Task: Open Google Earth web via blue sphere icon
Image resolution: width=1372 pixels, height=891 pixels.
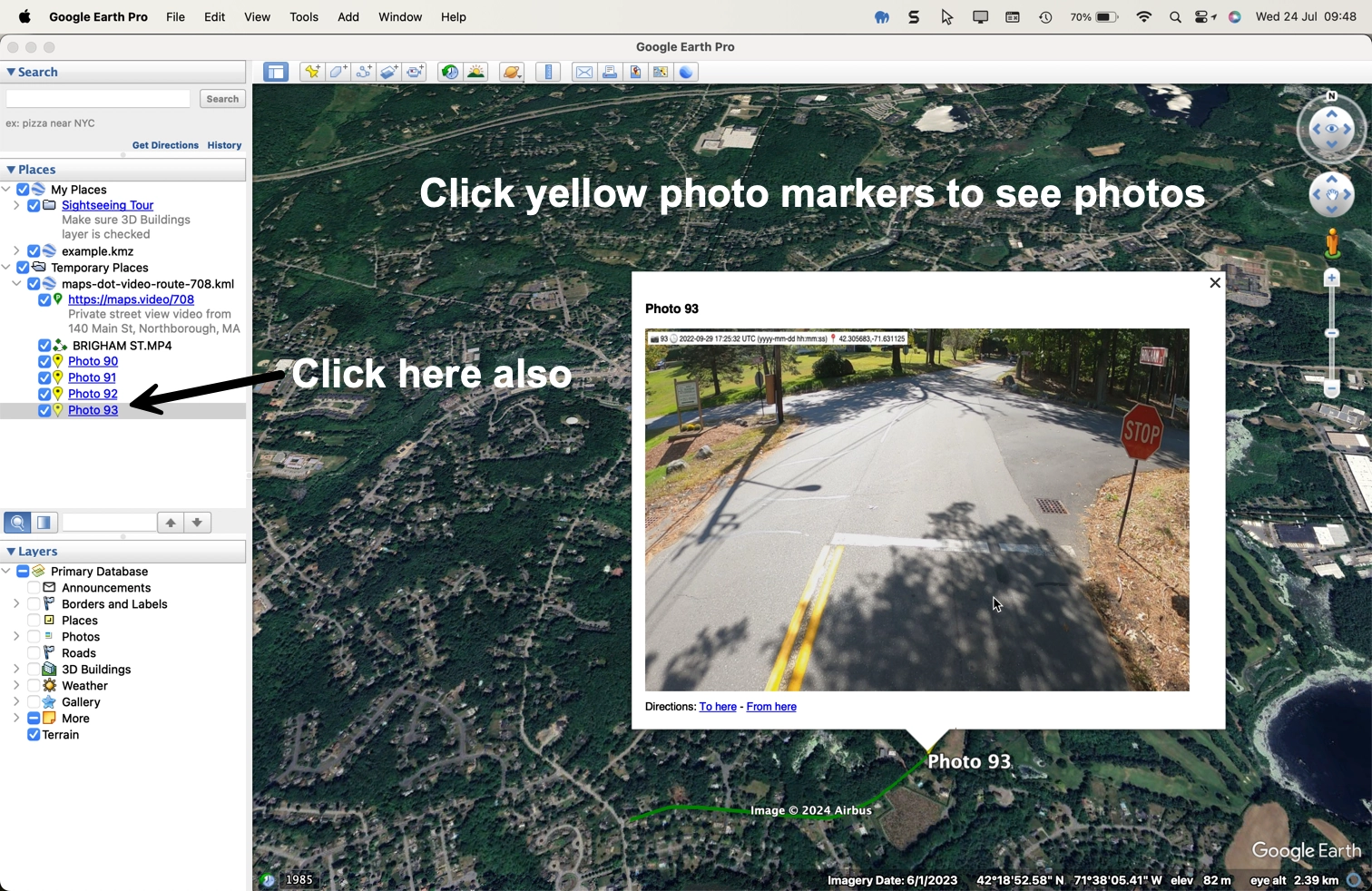Action: click(687, 72)
